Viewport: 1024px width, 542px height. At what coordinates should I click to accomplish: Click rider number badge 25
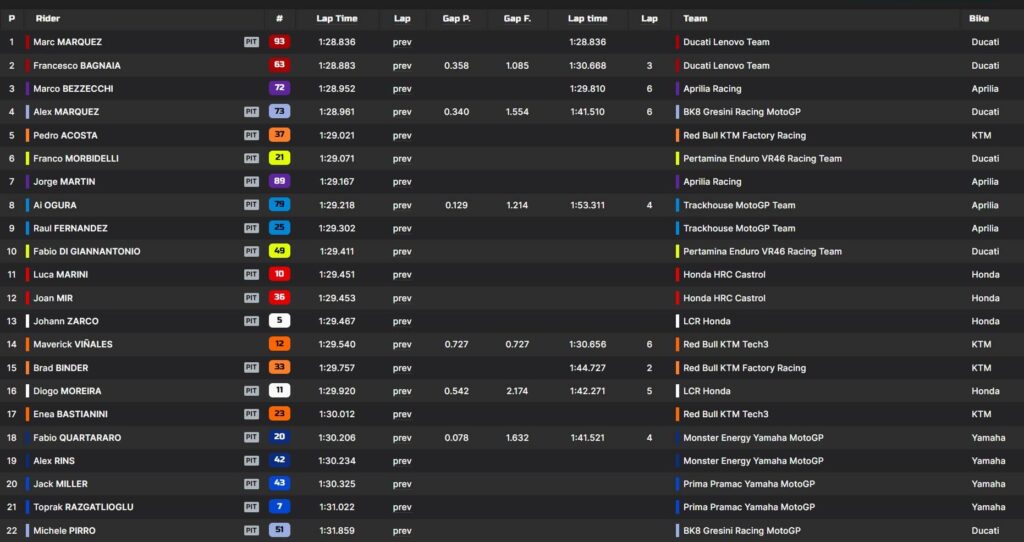pyautogui.click(x=279, y=228)
